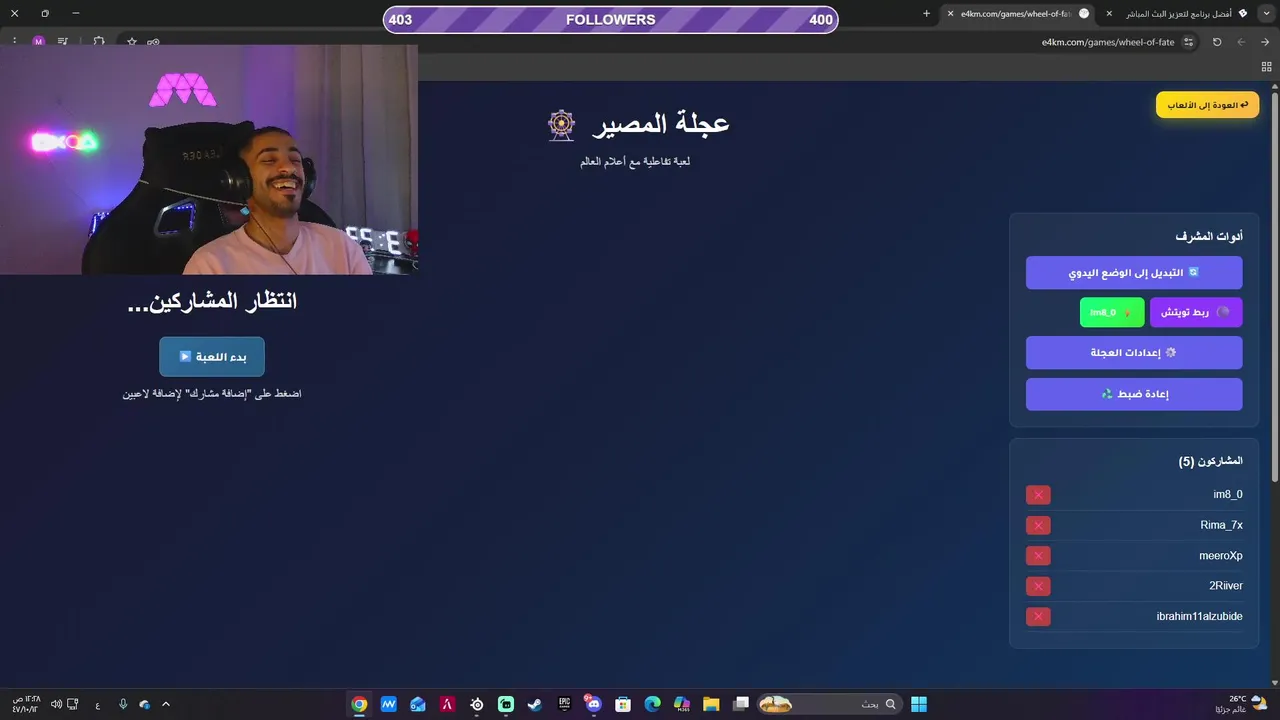Open the tab search dropdown arrow
The image size is (1280, 720).
(1268, 13)
